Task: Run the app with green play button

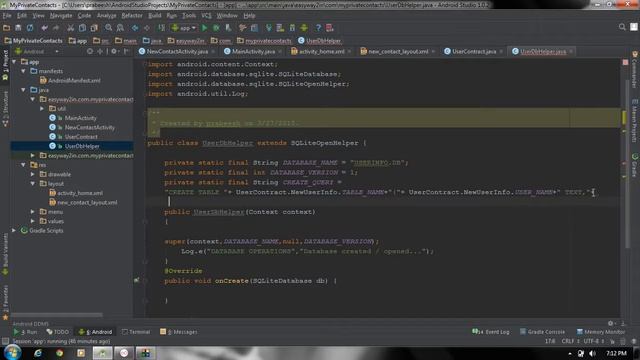Action: tap(204, 28)
